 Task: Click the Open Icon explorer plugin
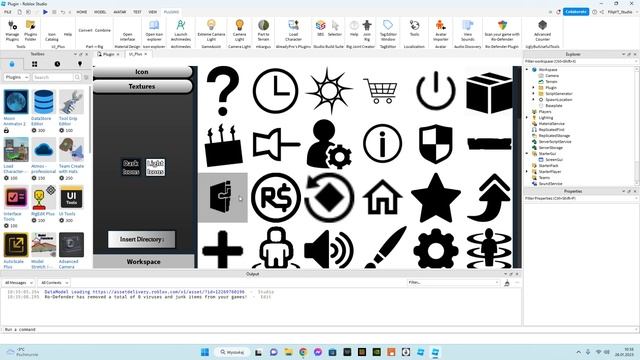click(154, 31)
